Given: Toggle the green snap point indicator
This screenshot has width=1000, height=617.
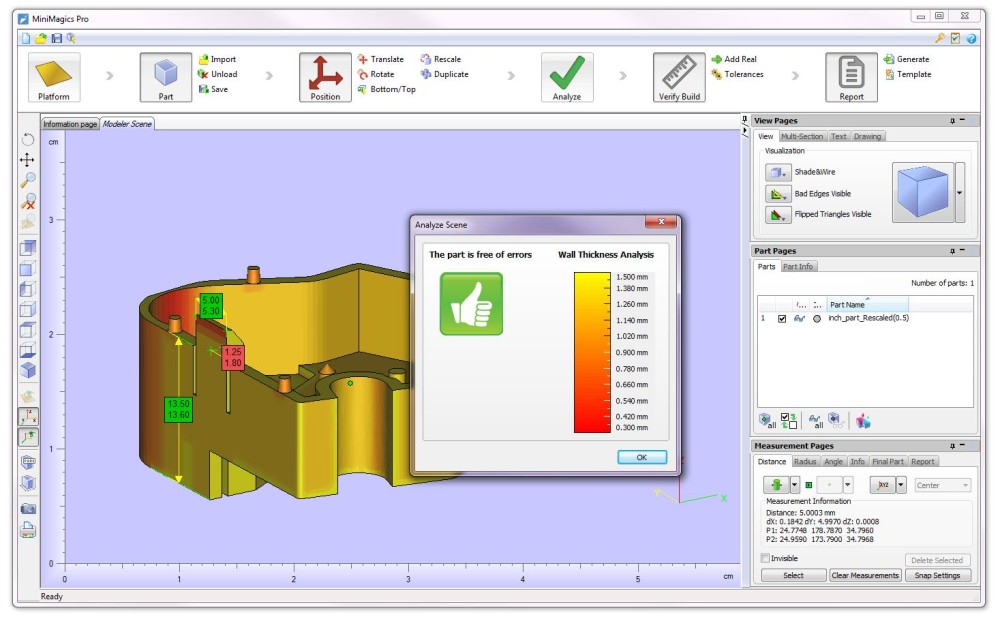Looking at the screenshot, I should [809, 485].
